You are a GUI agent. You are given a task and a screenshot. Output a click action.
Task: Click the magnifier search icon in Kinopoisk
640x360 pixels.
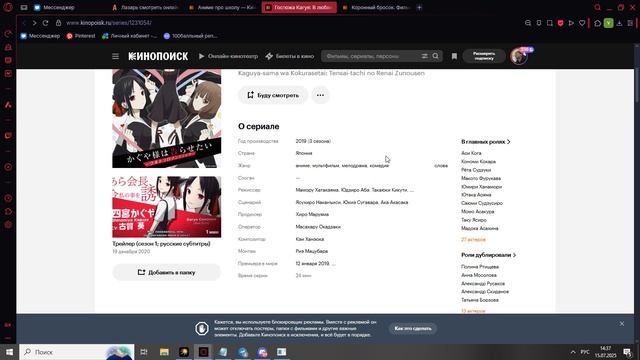tap(436, 56)
